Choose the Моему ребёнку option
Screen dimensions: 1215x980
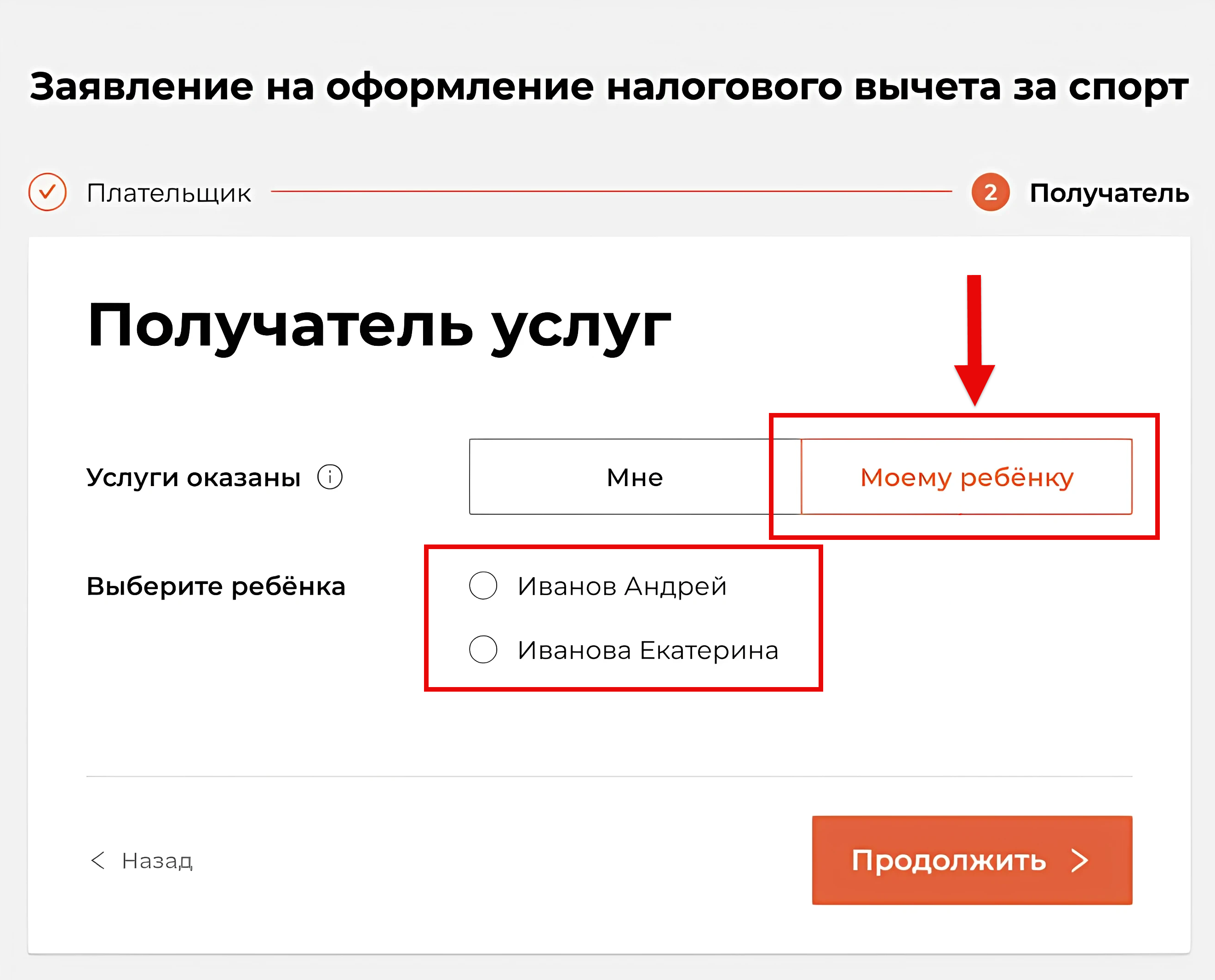click(967, 476)
